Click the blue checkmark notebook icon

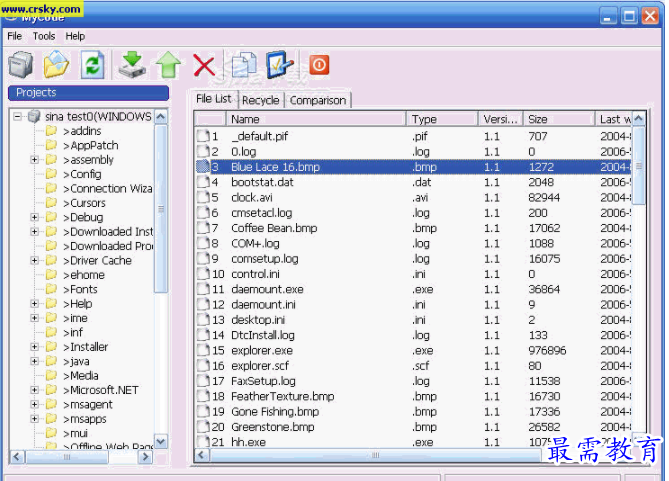279,66
